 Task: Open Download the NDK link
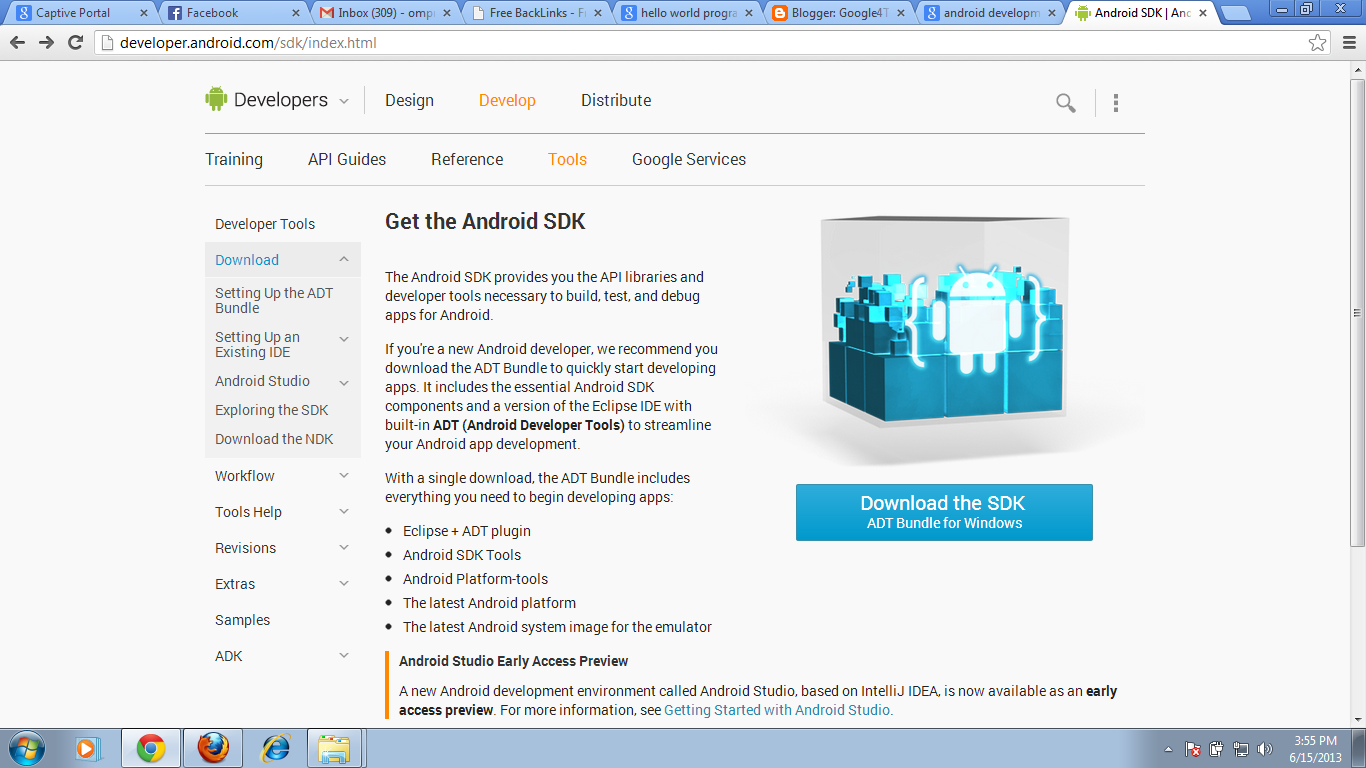(x=274, y=439)
